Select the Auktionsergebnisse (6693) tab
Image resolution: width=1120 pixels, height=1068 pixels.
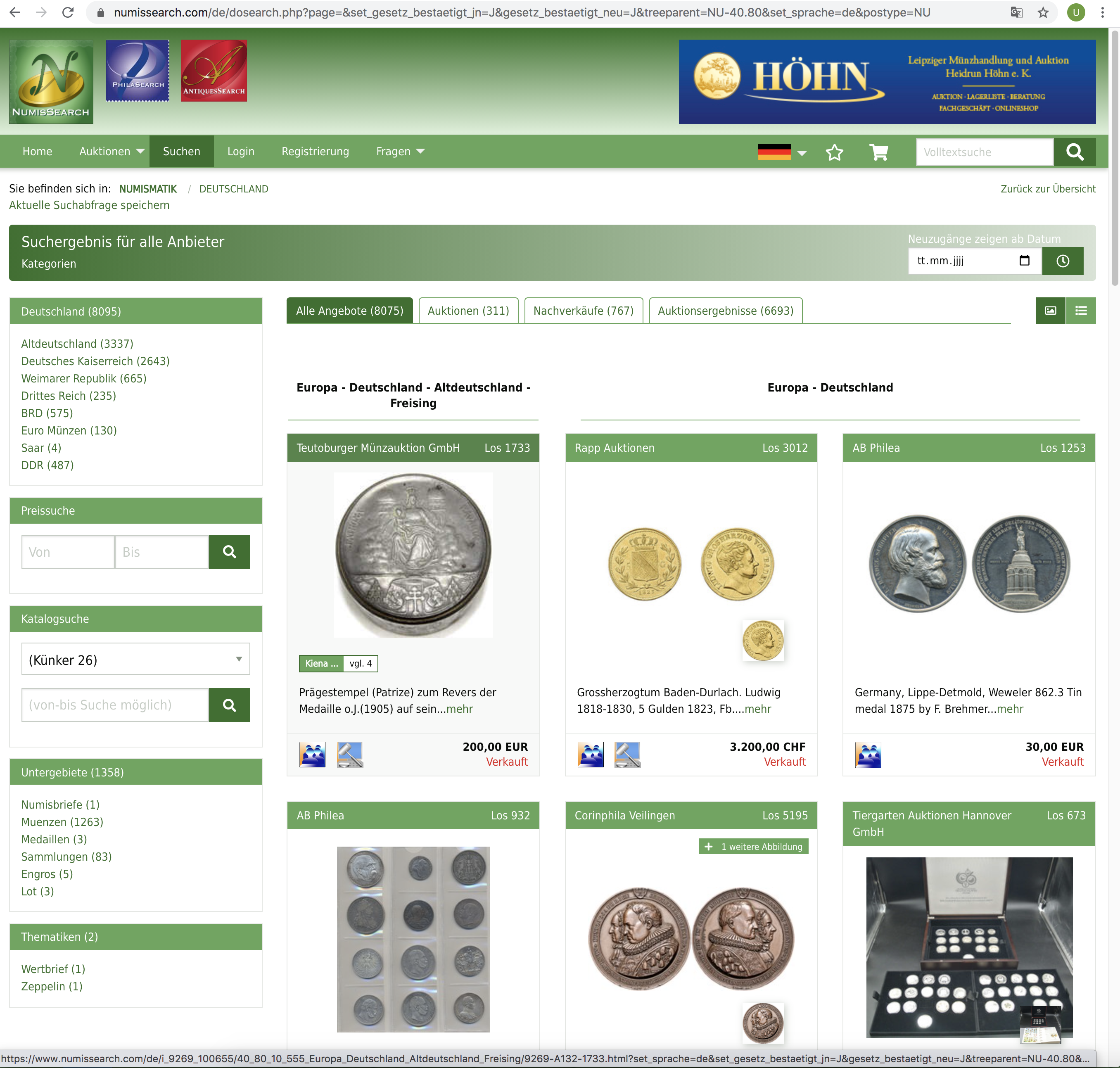(726, 310)
